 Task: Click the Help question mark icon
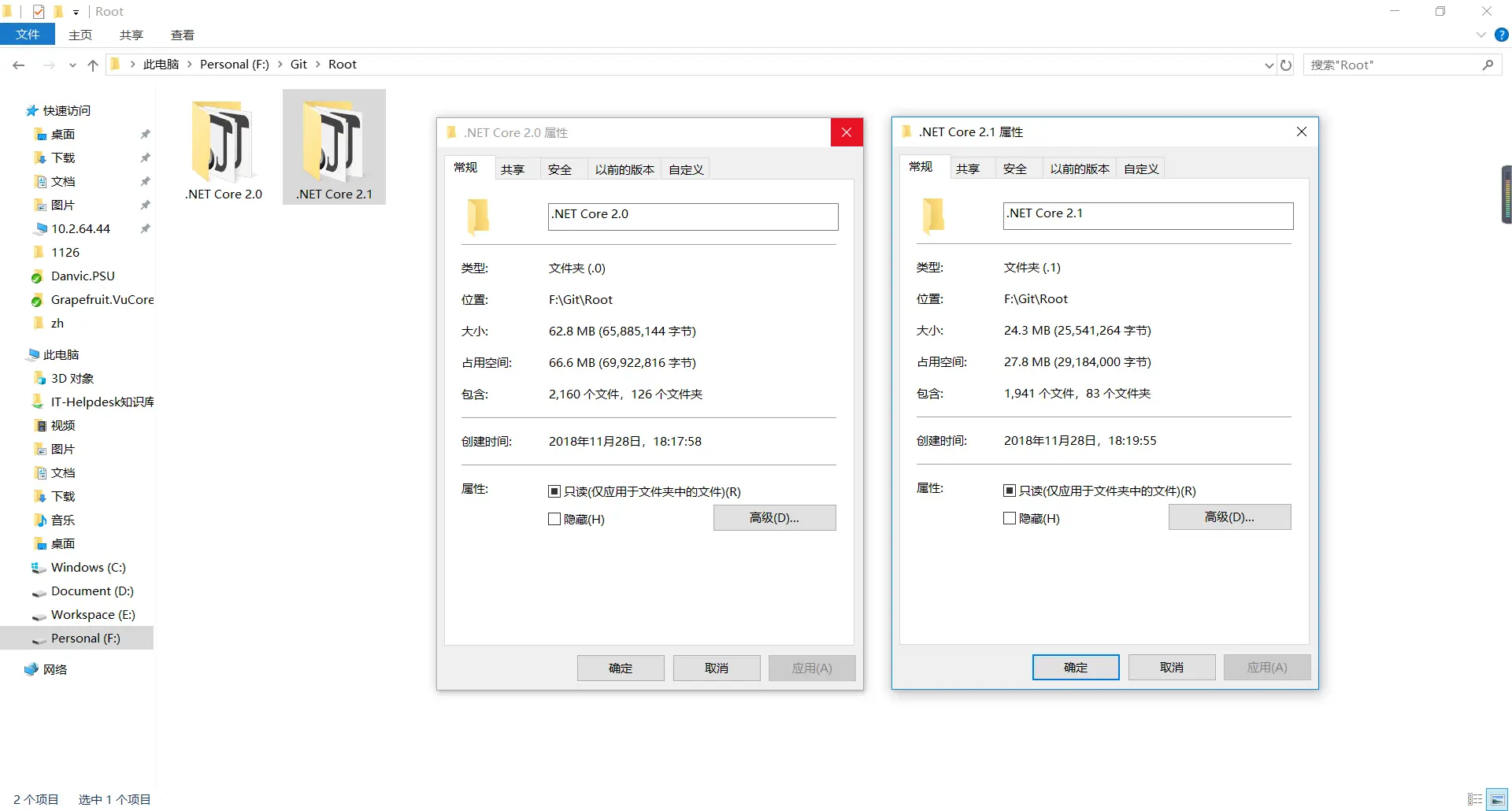tap(1502, 35)
